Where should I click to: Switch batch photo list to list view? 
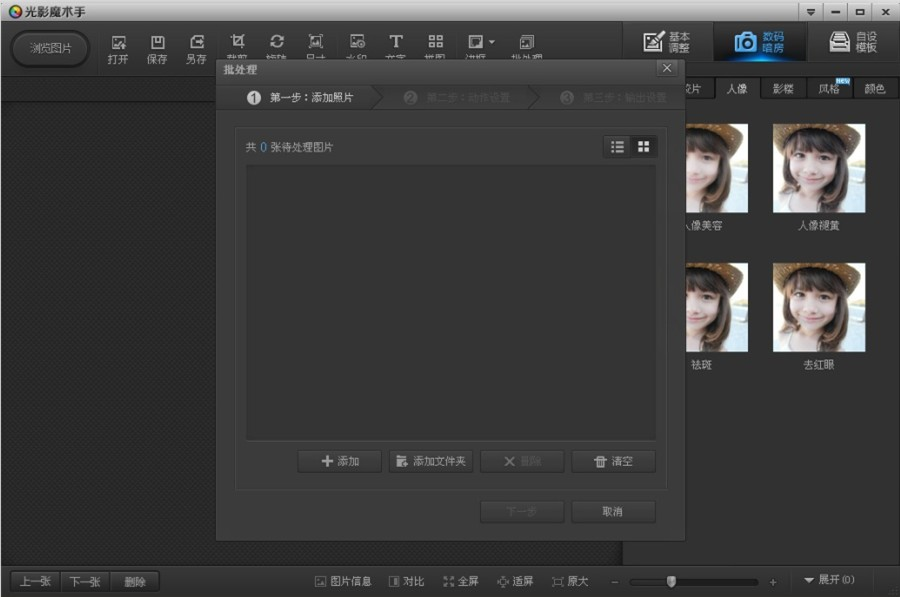coord(617,146)
